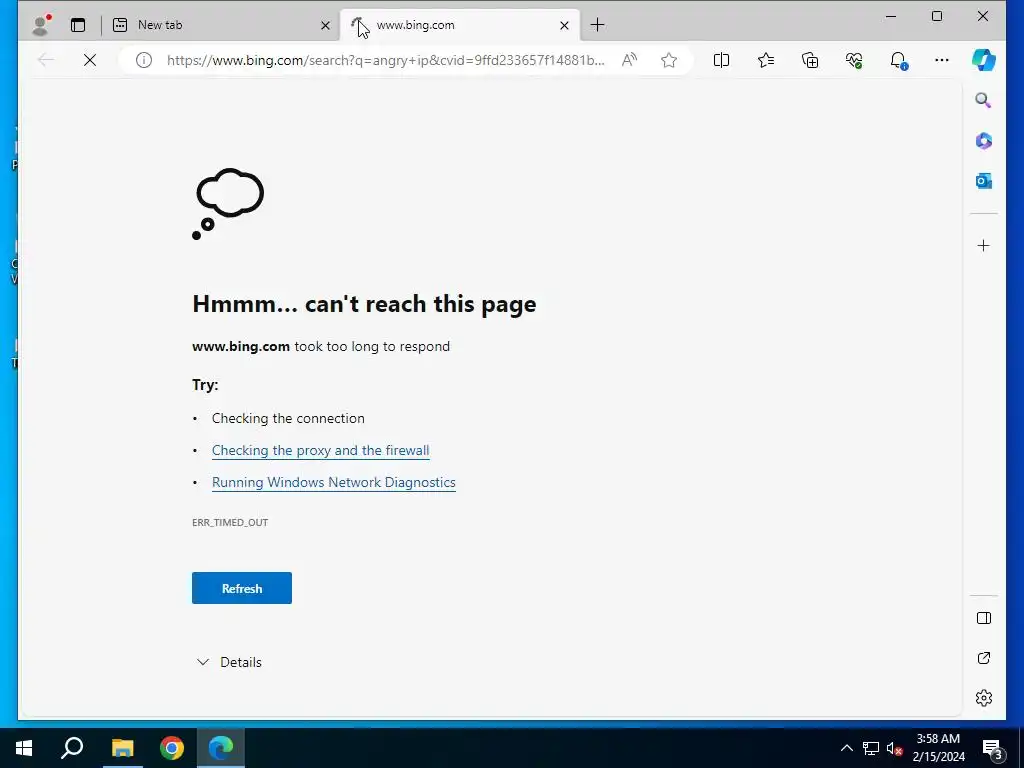Click Running Windows Network Diagnostics link

(x=334, y=483)
